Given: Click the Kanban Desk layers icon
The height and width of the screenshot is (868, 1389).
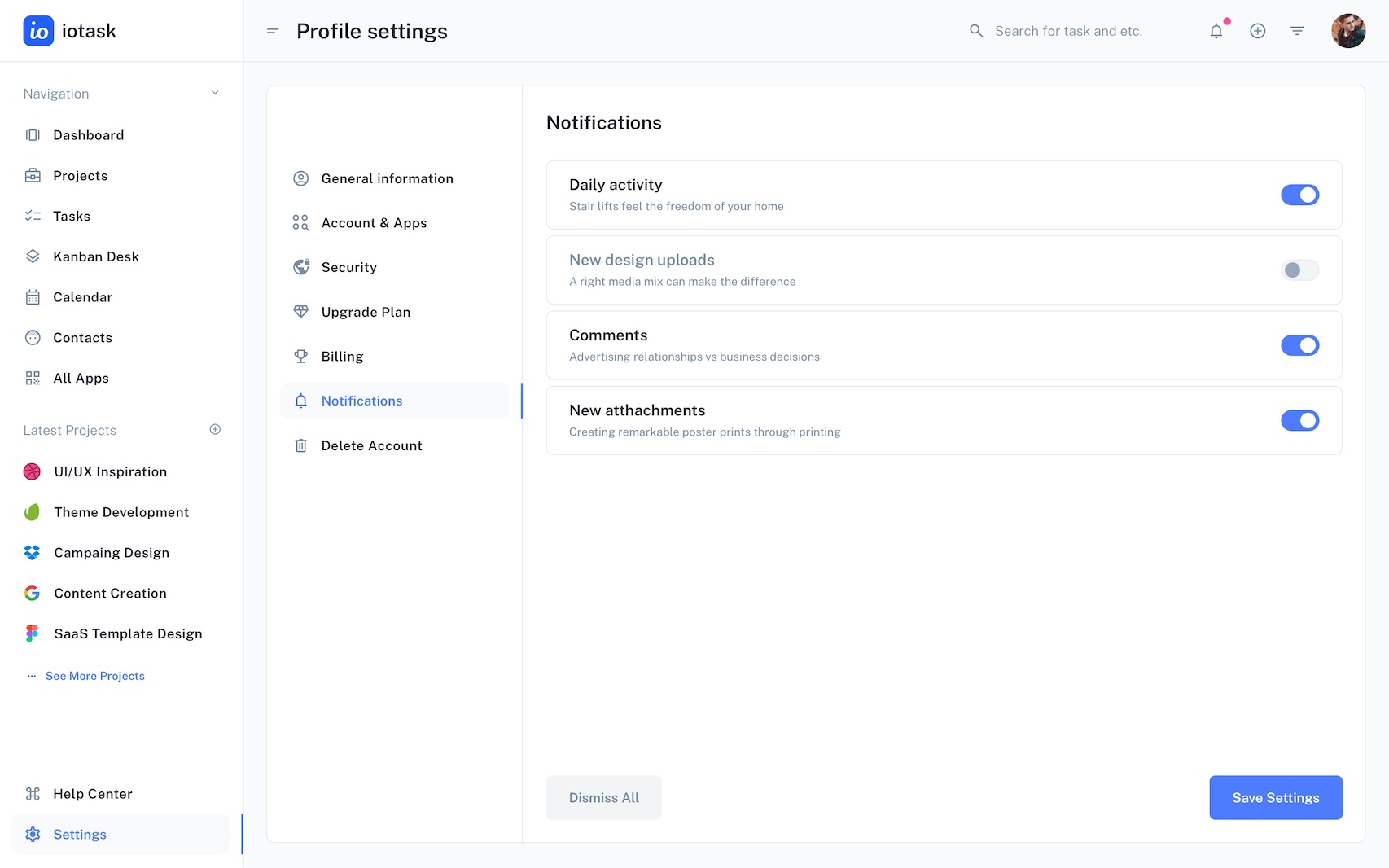Looking at the screenshot, I should (33, 256).
